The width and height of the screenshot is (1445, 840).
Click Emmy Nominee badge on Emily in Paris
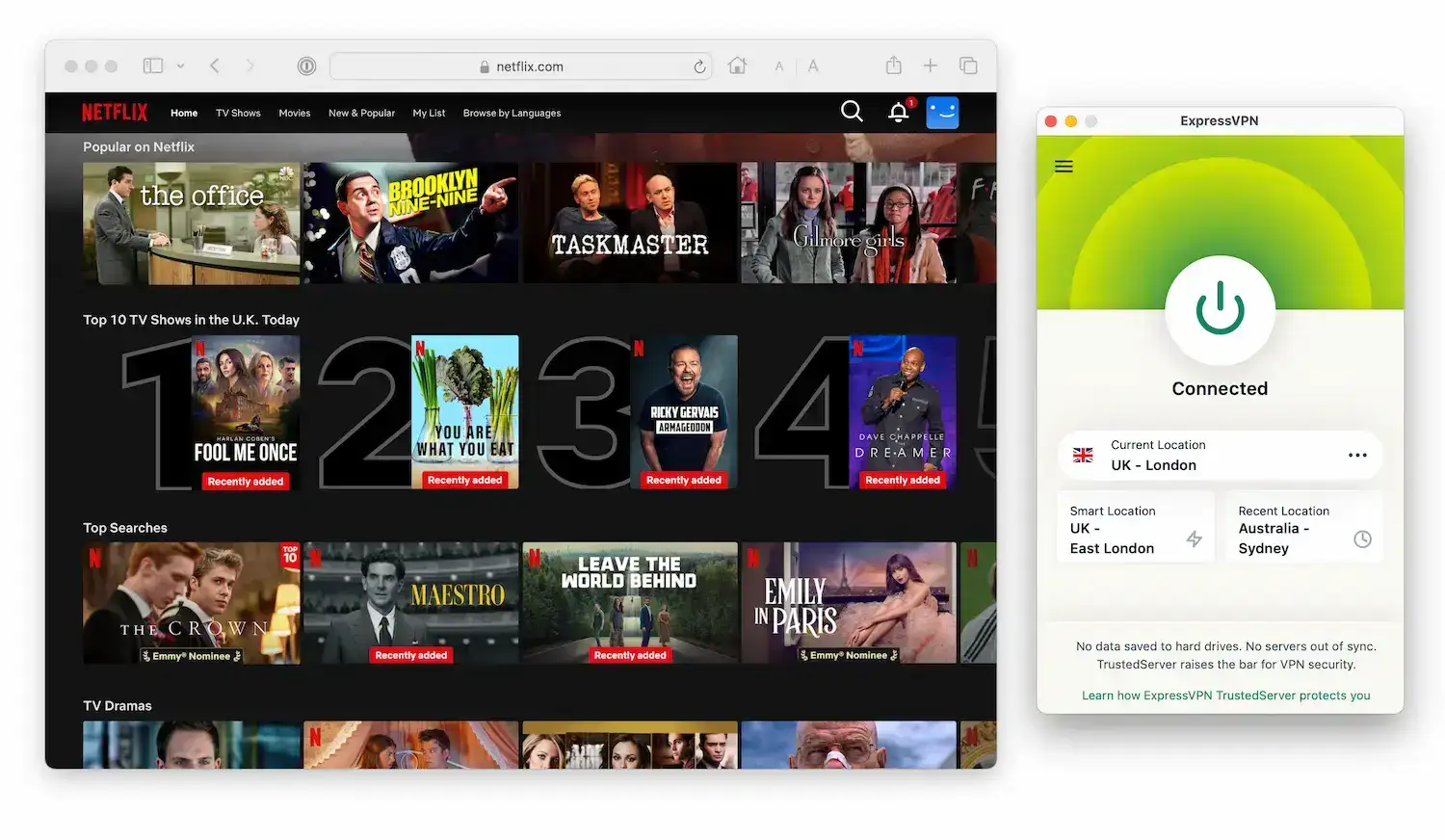tap(849, 655)
